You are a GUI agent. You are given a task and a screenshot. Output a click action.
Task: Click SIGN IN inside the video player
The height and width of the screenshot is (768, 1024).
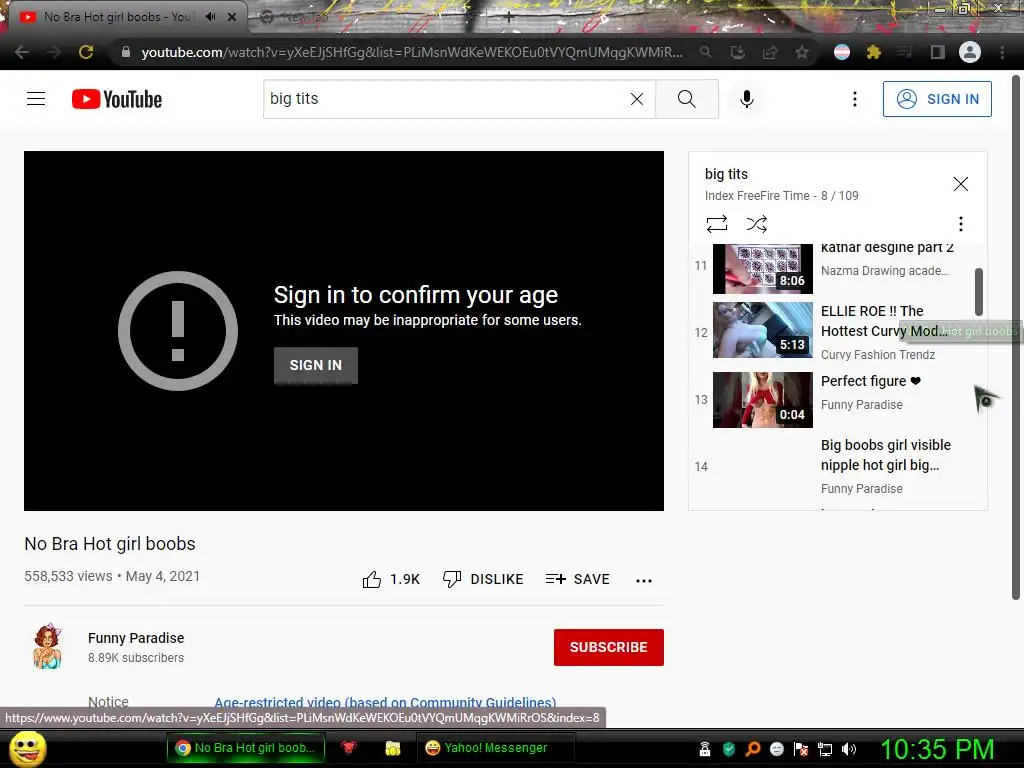point(315,365)
